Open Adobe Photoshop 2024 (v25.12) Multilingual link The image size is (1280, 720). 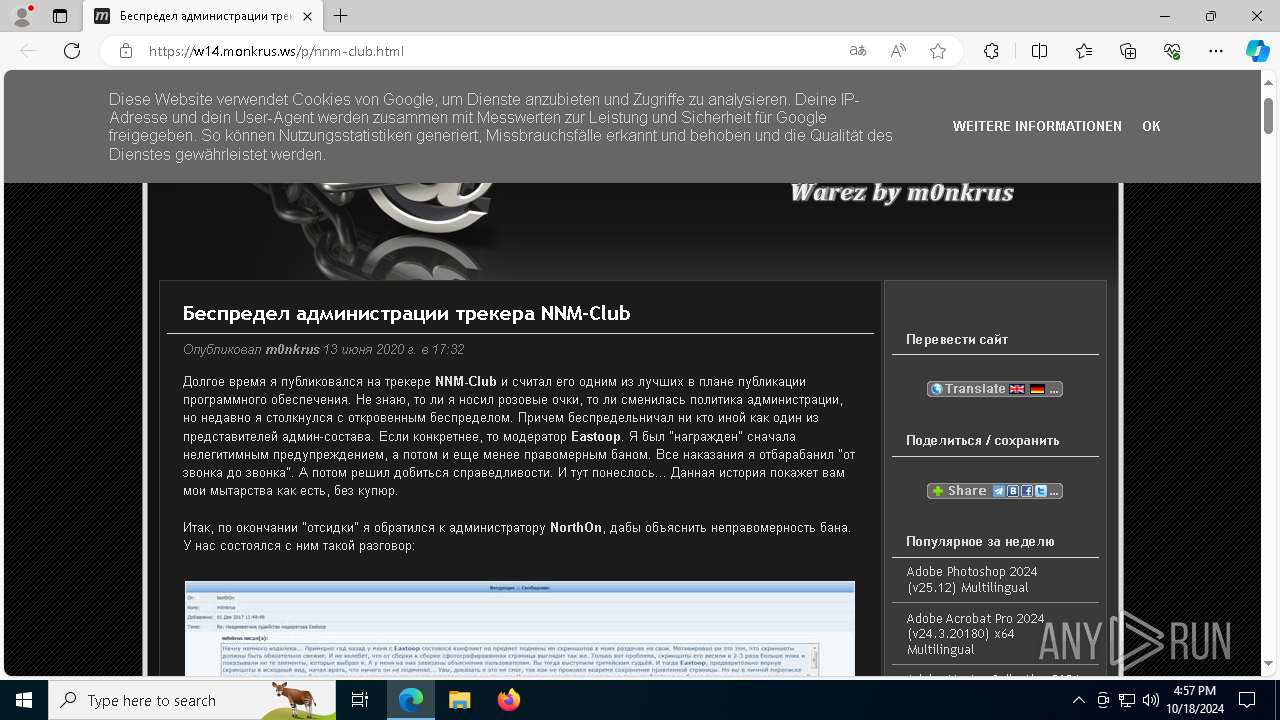[x=972, y=580]
